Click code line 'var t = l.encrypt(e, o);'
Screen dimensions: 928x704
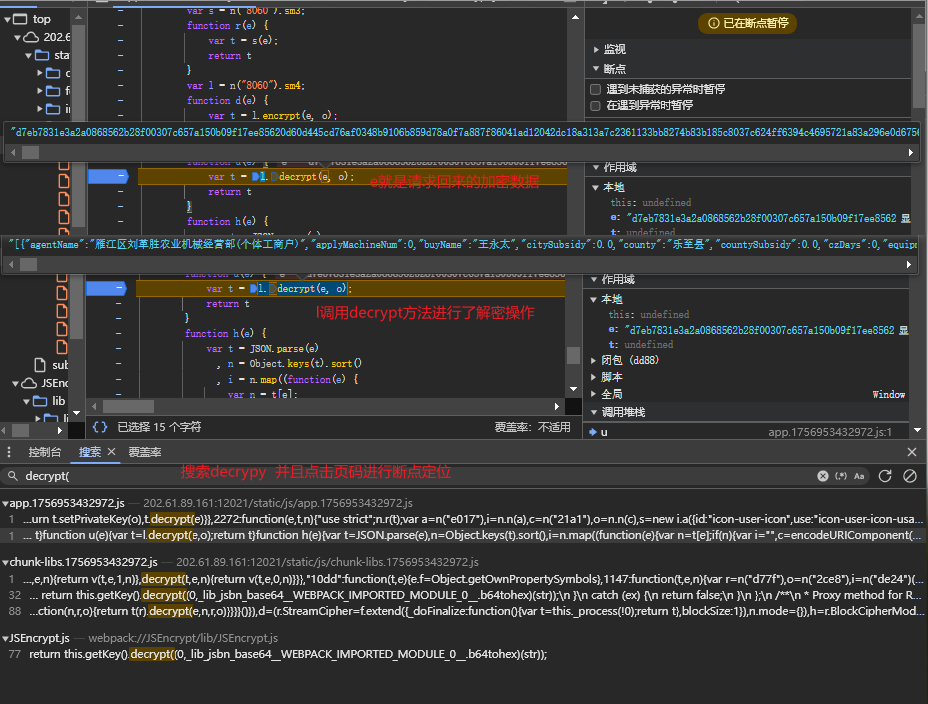273,116
